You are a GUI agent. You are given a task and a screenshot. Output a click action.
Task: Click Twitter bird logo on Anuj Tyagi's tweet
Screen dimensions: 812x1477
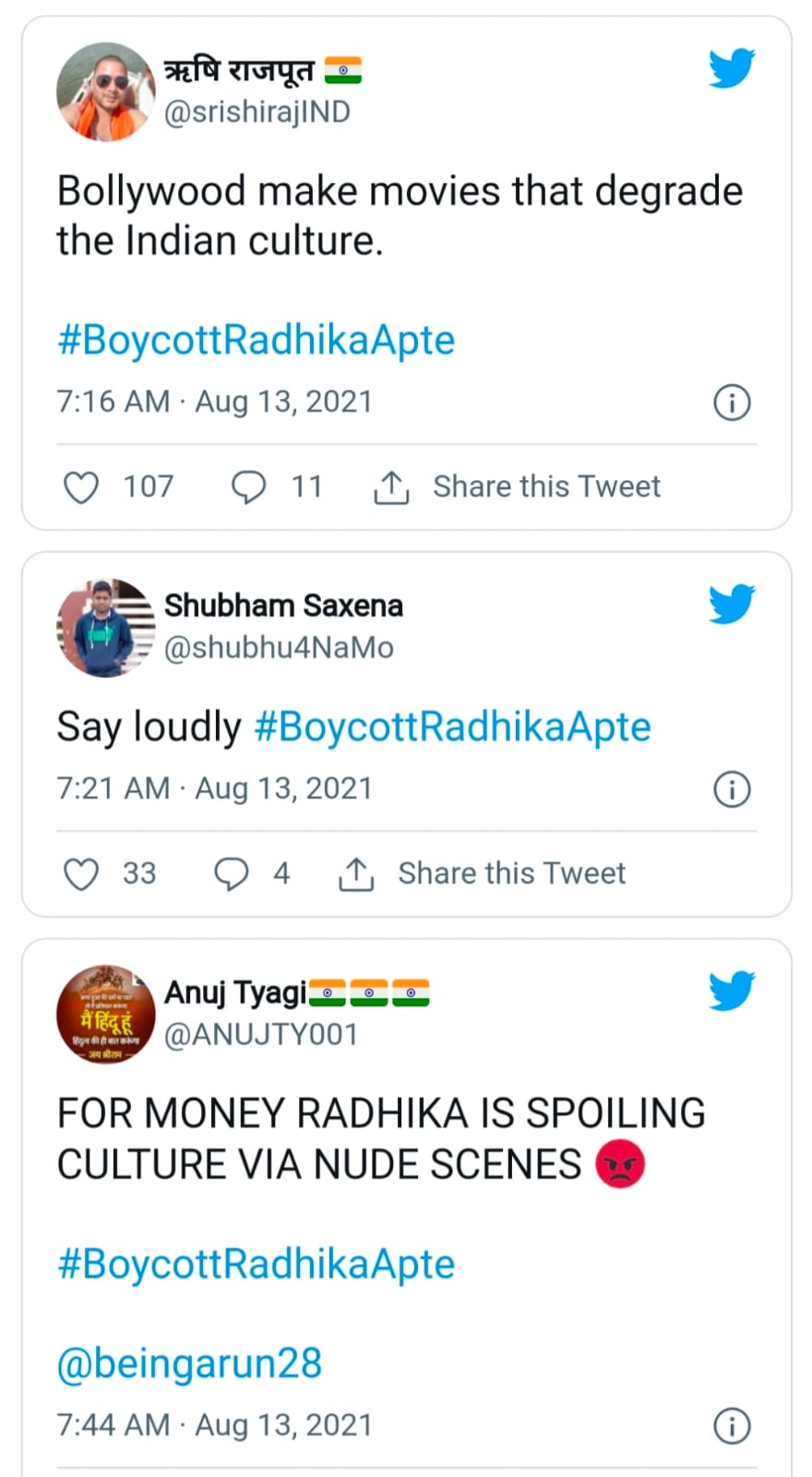coord(732,991)
